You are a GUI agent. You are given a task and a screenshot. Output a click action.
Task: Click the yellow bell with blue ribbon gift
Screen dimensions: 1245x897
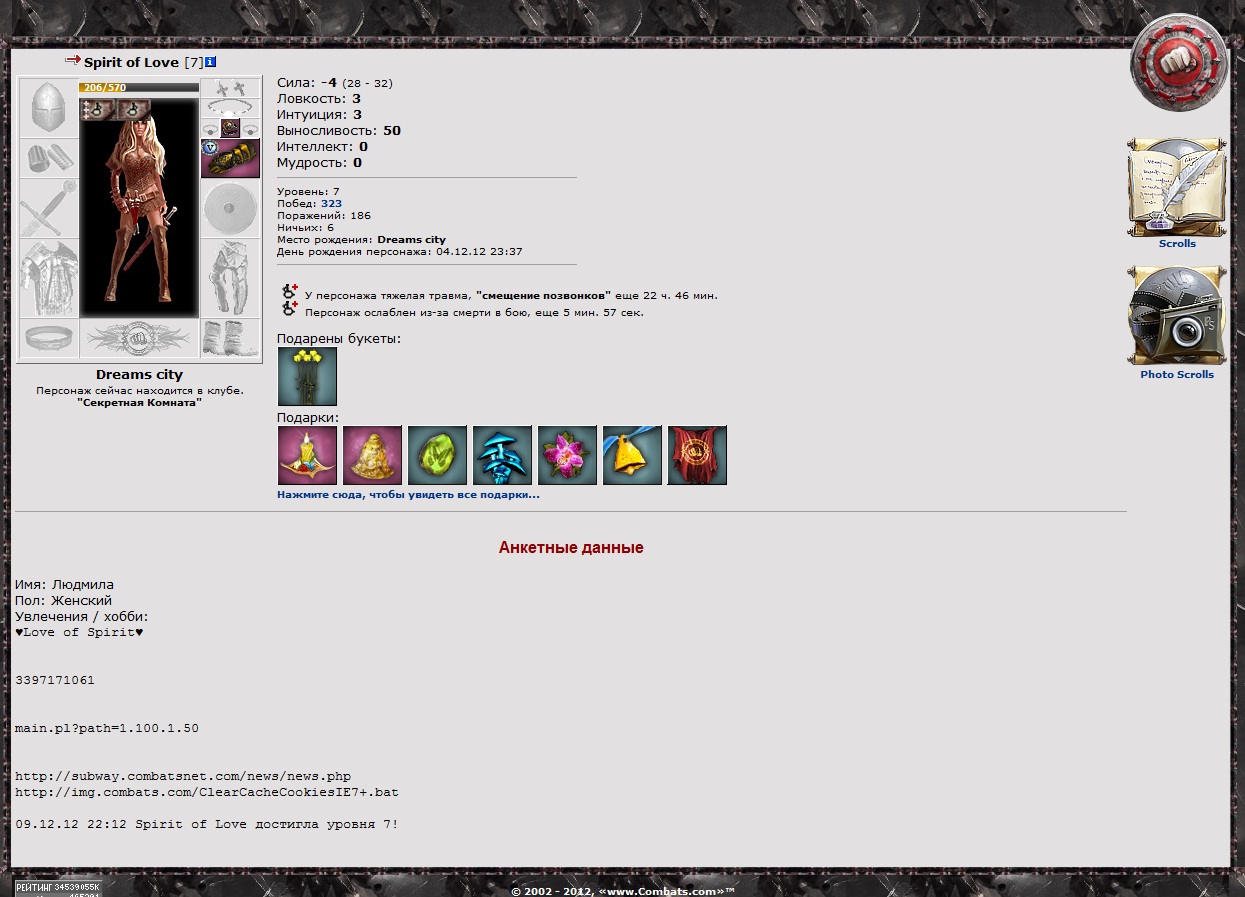pos(632,455)
